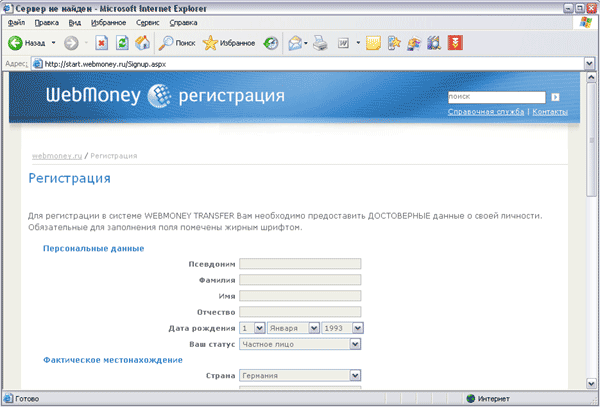600x407 pixels.
Task: Go to home page via house icon
Action: (142, 43)
